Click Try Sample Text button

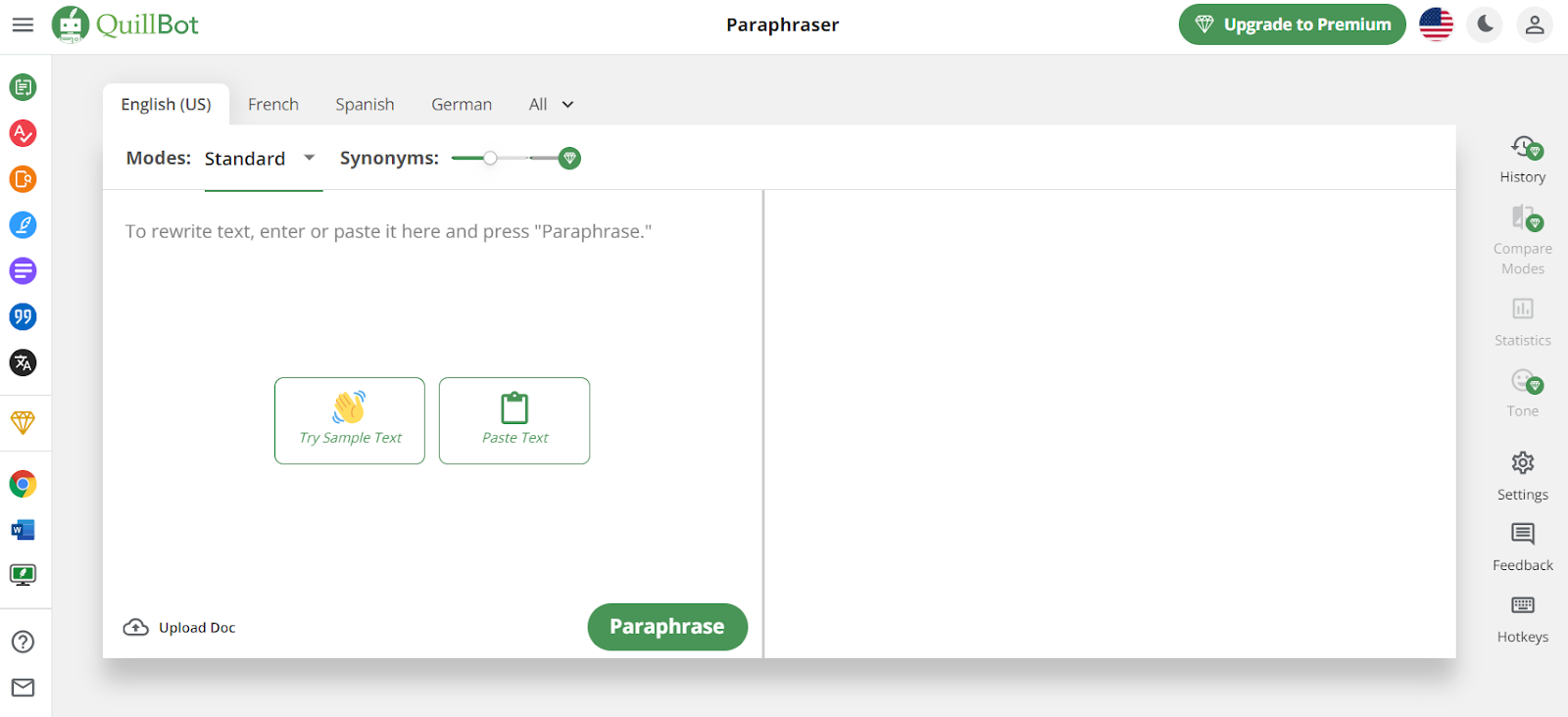(350, 420)
